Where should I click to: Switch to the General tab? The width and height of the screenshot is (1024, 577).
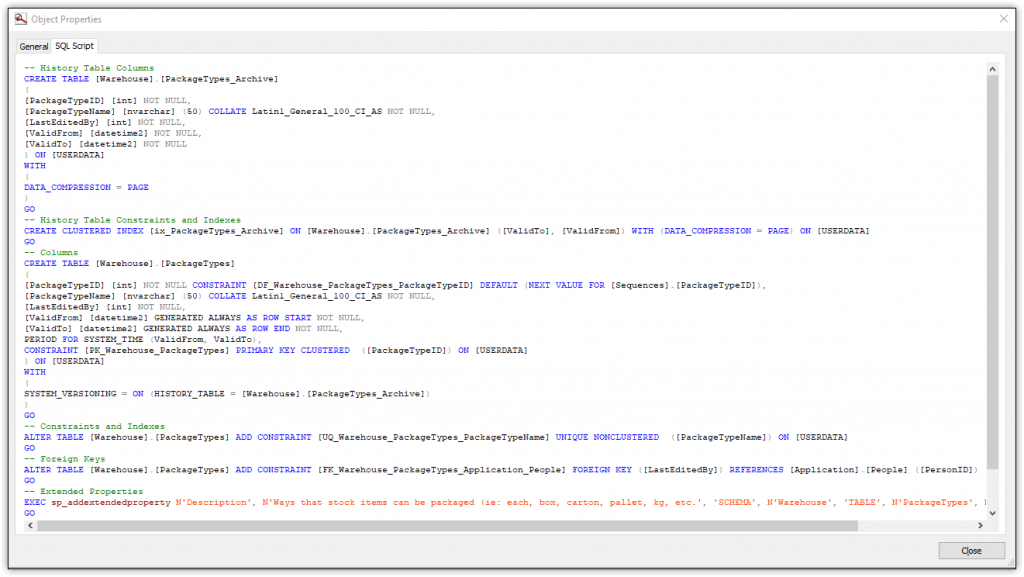coord(33,45)
